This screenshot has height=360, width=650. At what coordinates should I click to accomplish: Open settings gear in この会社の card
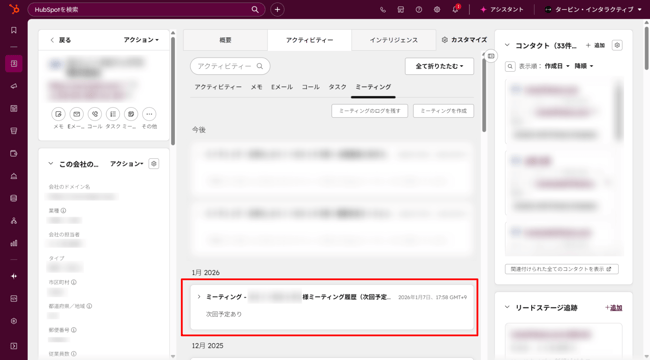(154, 164)
